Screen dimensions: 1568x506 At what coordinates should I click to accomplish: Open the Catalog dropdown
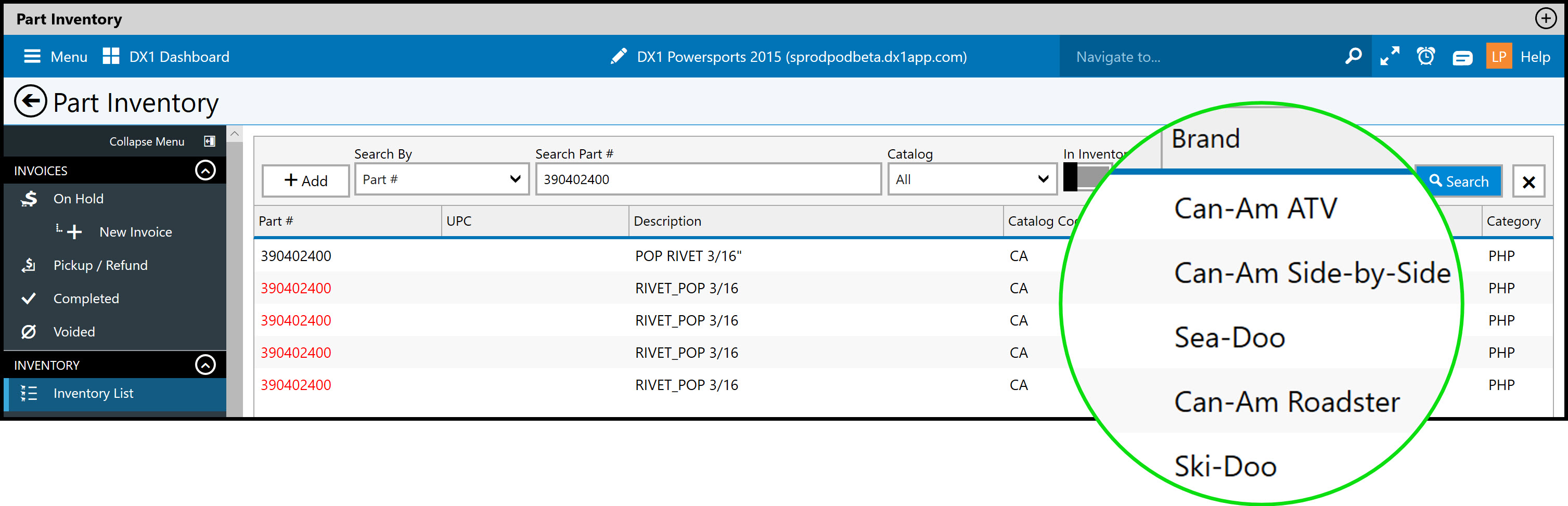pos(972,179)
